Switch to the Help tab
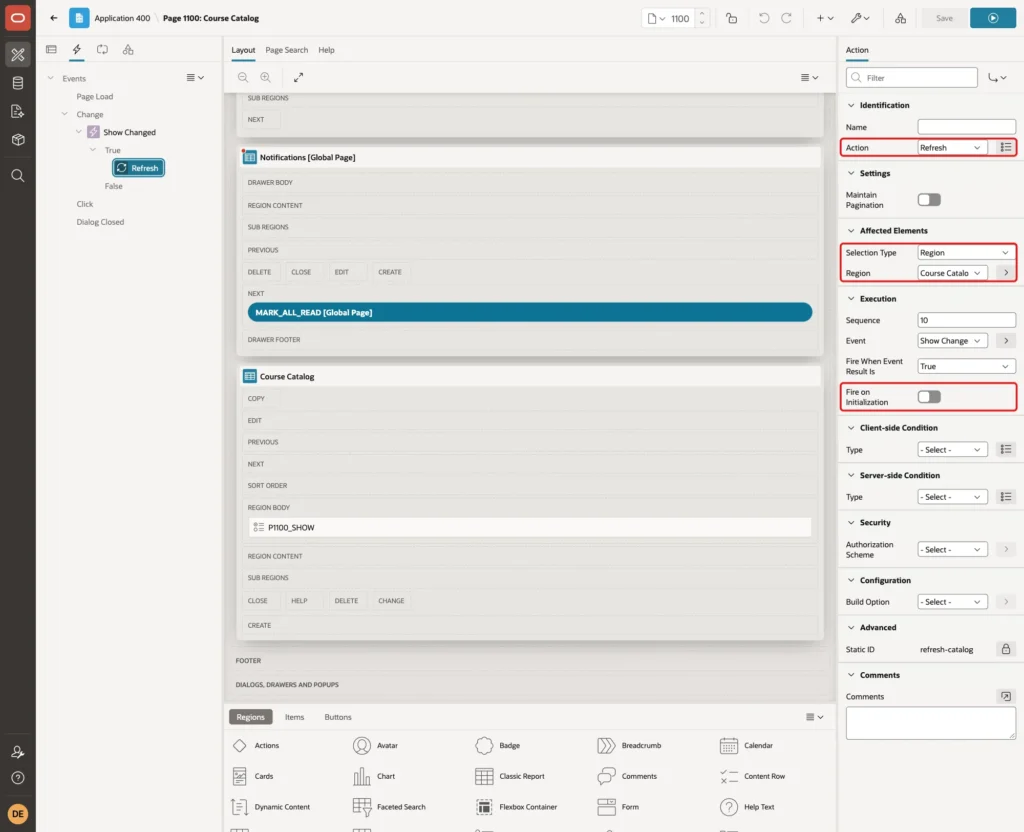The image size is (1024, 832). 327,50
